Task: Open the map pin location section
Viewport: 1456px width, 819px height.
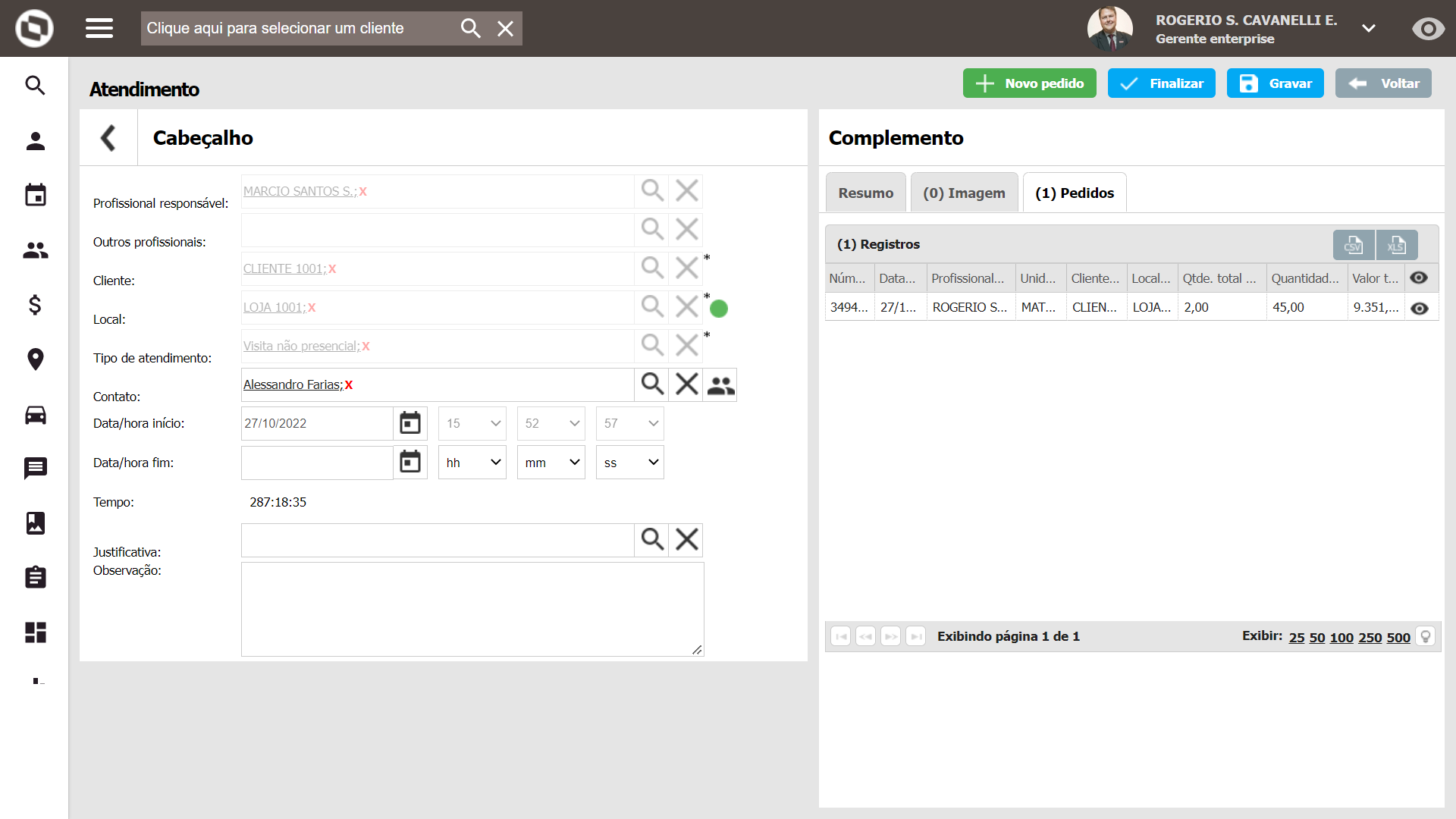Action: tap(36, 359)
